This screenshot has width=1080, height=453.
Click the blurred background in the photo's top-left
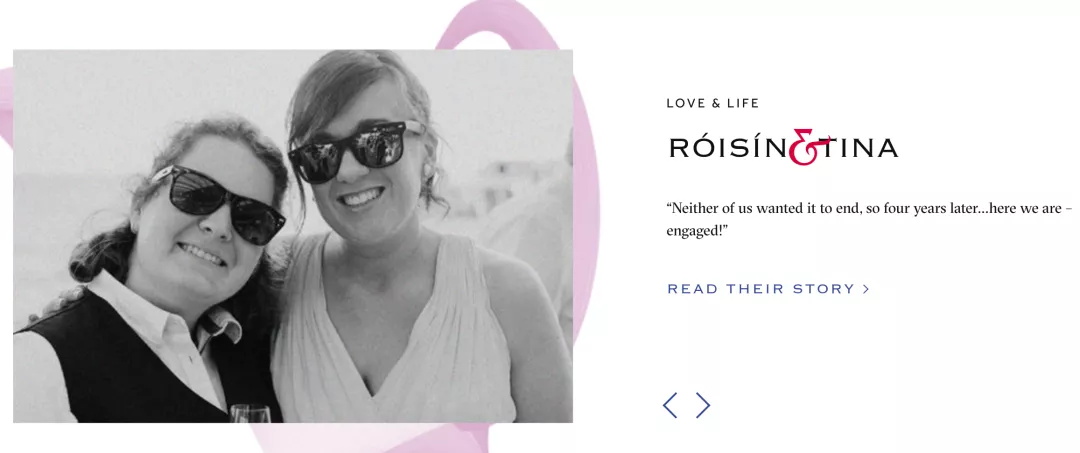tap(76, 103)
